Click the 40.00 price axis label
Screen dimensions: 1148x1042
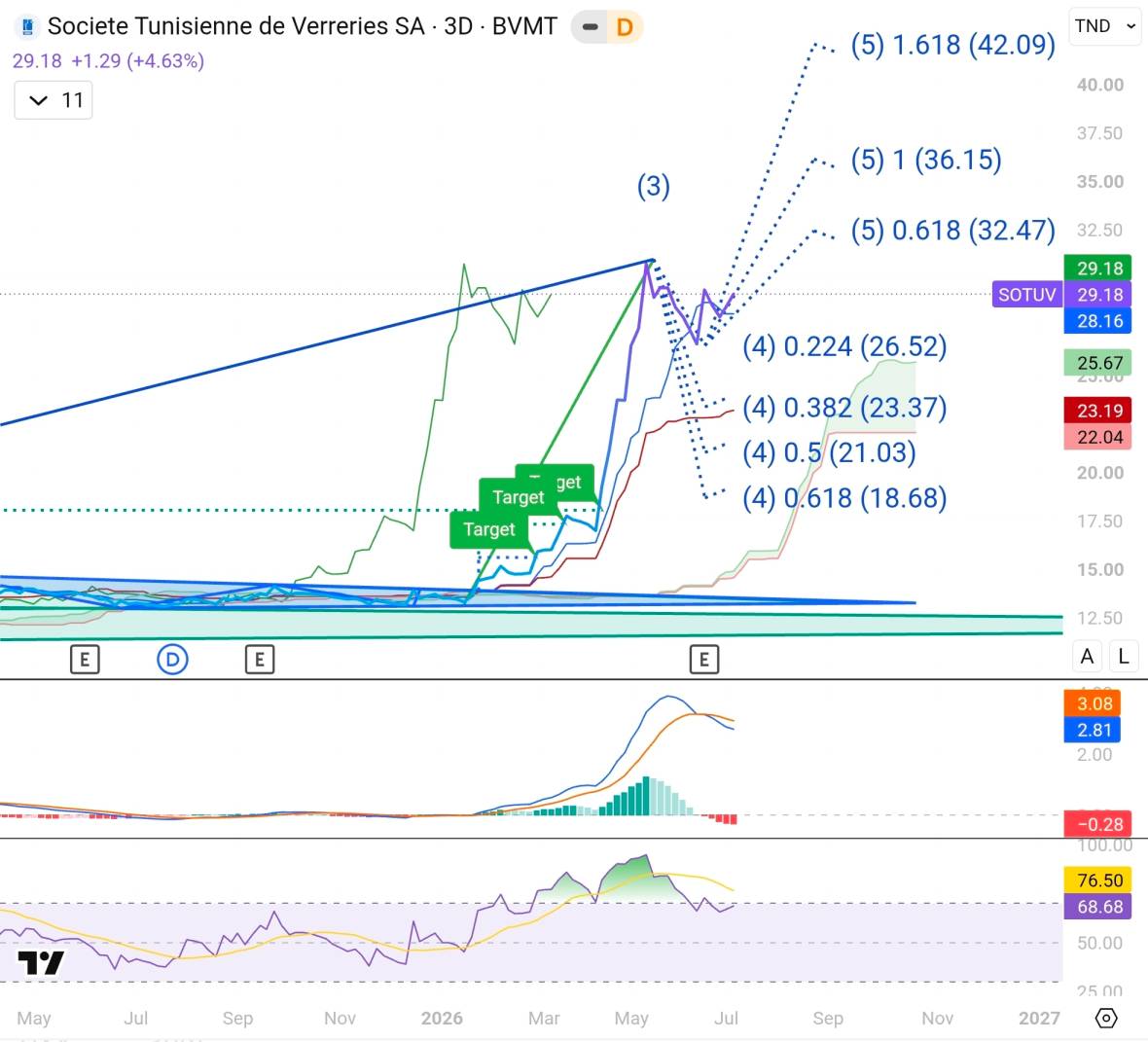(x=1099, y=85)
